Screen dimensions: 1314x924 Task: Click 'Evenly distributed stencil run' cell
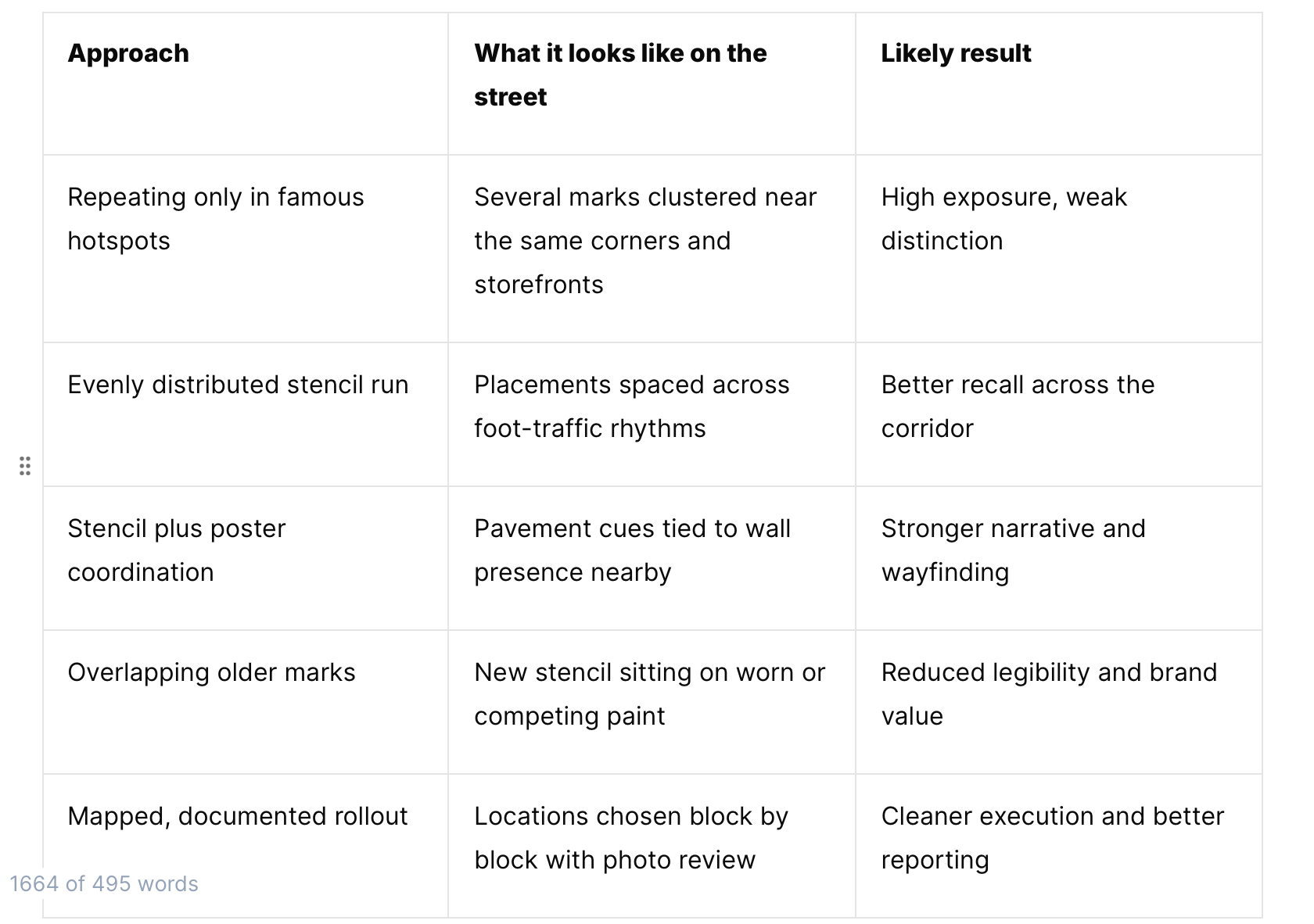(246, 414)
